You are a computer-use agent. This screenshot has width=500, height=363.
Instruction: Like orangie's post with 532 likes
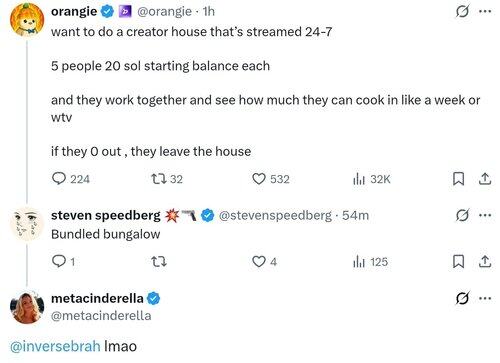(270, 179)
